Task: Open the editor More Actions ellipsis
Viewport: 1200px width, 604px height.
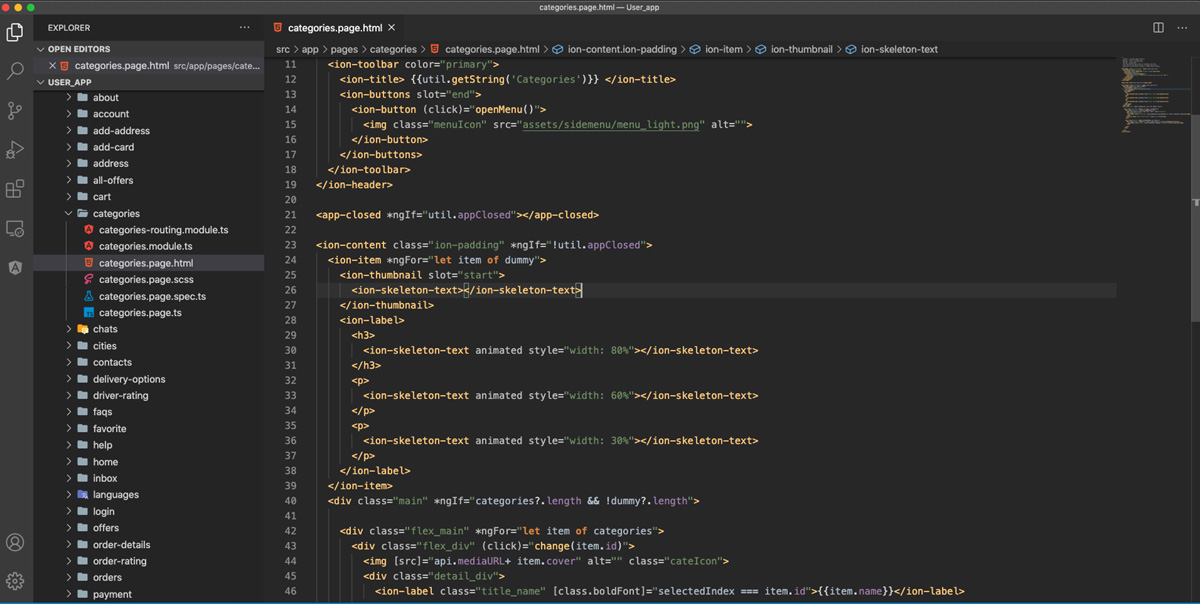Action: click(x=1183, y=28)
